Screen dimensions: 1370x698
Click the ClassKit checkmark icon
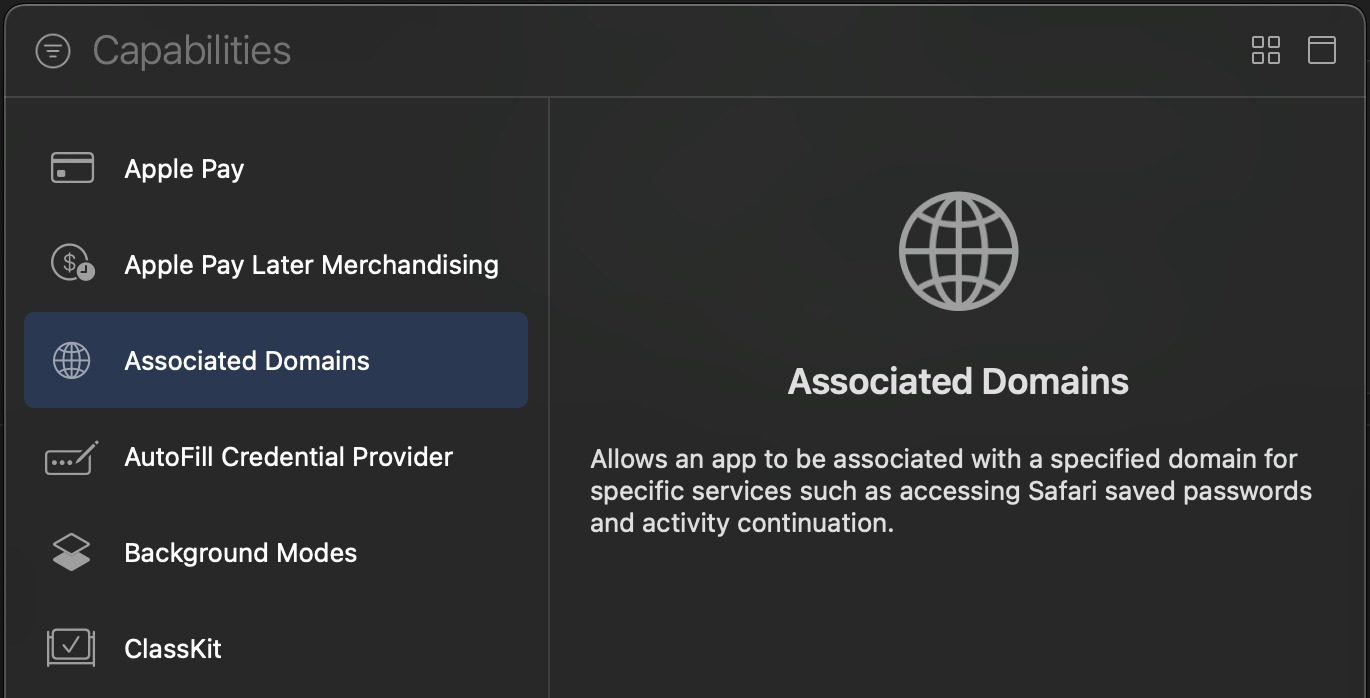(x=71, y=648)
